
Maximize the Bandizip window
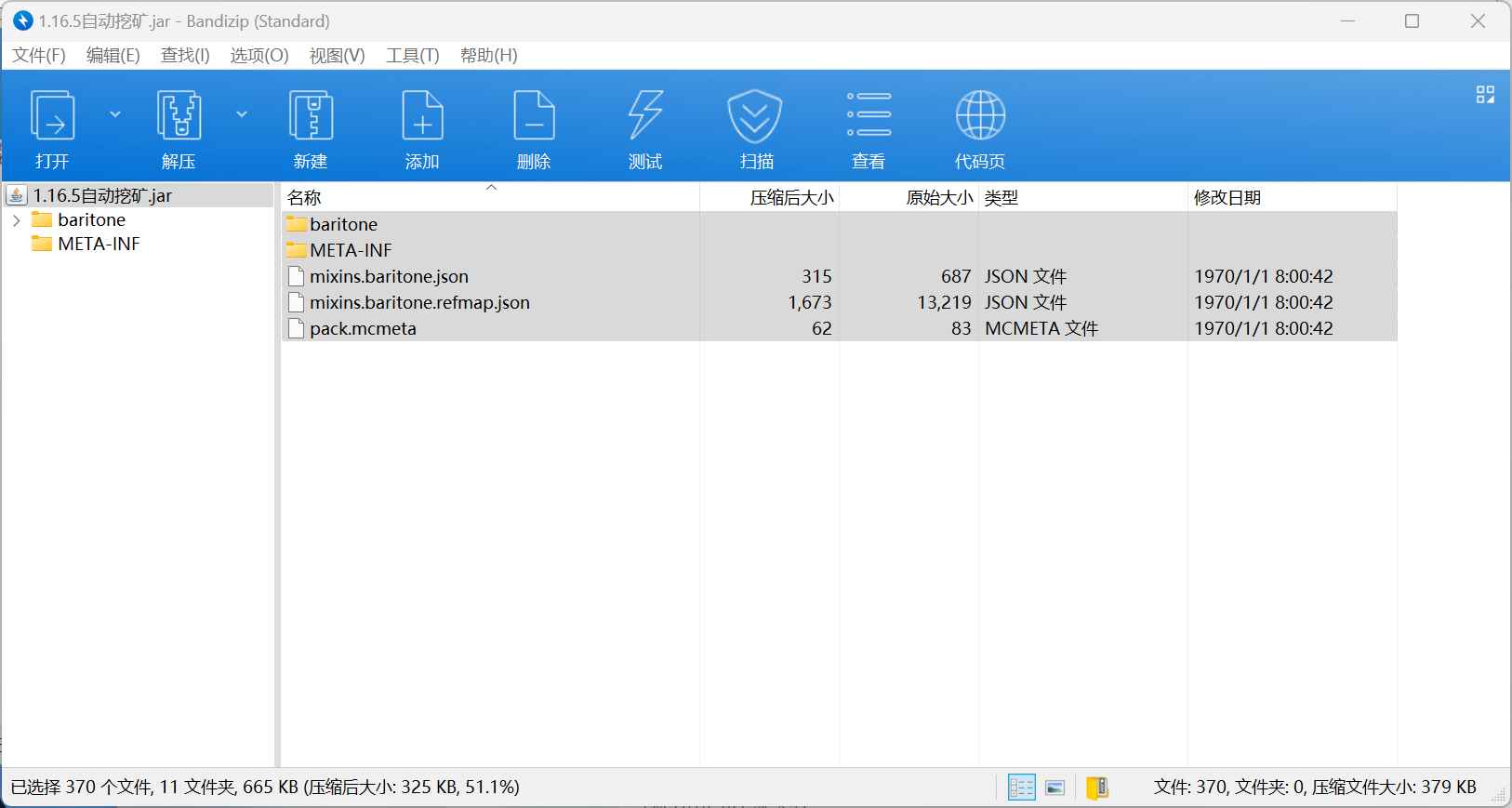pyautogui.click(x=1412, y=20)
